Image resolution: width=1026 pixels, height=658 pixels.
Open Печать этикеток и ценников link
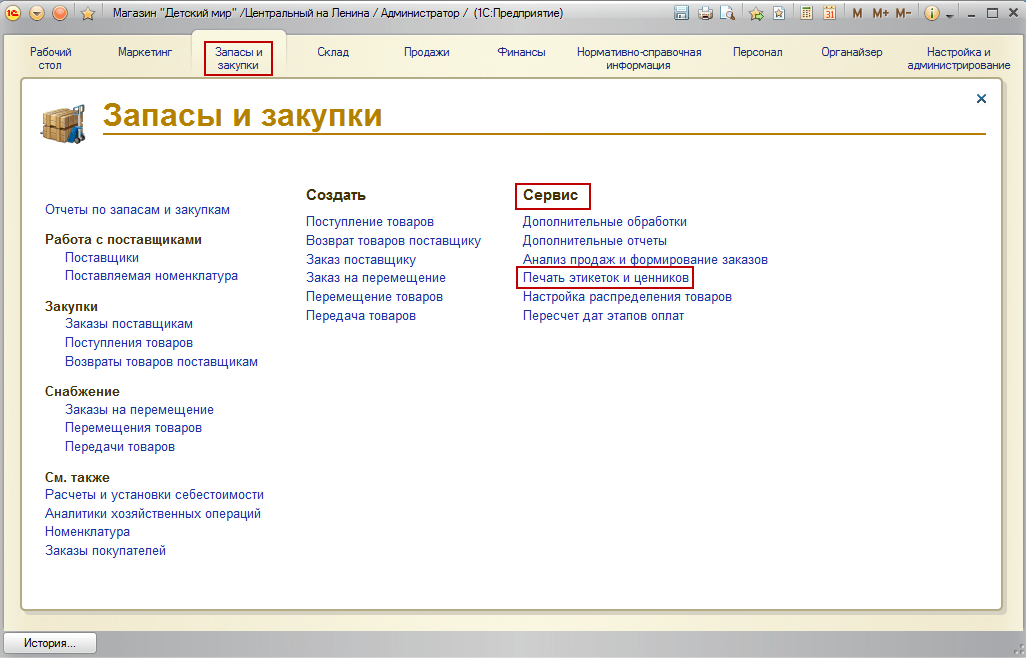click(x=605, y=278)
